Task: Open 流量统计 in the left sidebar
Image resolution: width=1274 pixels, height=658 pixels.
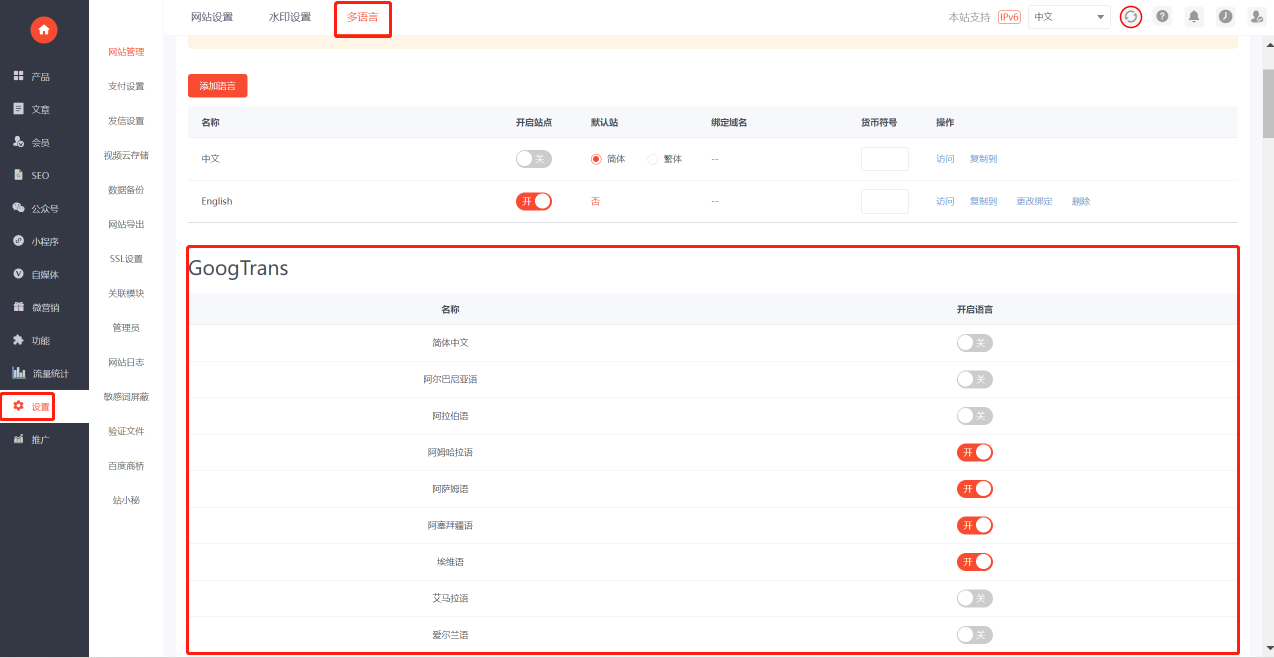Action: click(40, 373)
